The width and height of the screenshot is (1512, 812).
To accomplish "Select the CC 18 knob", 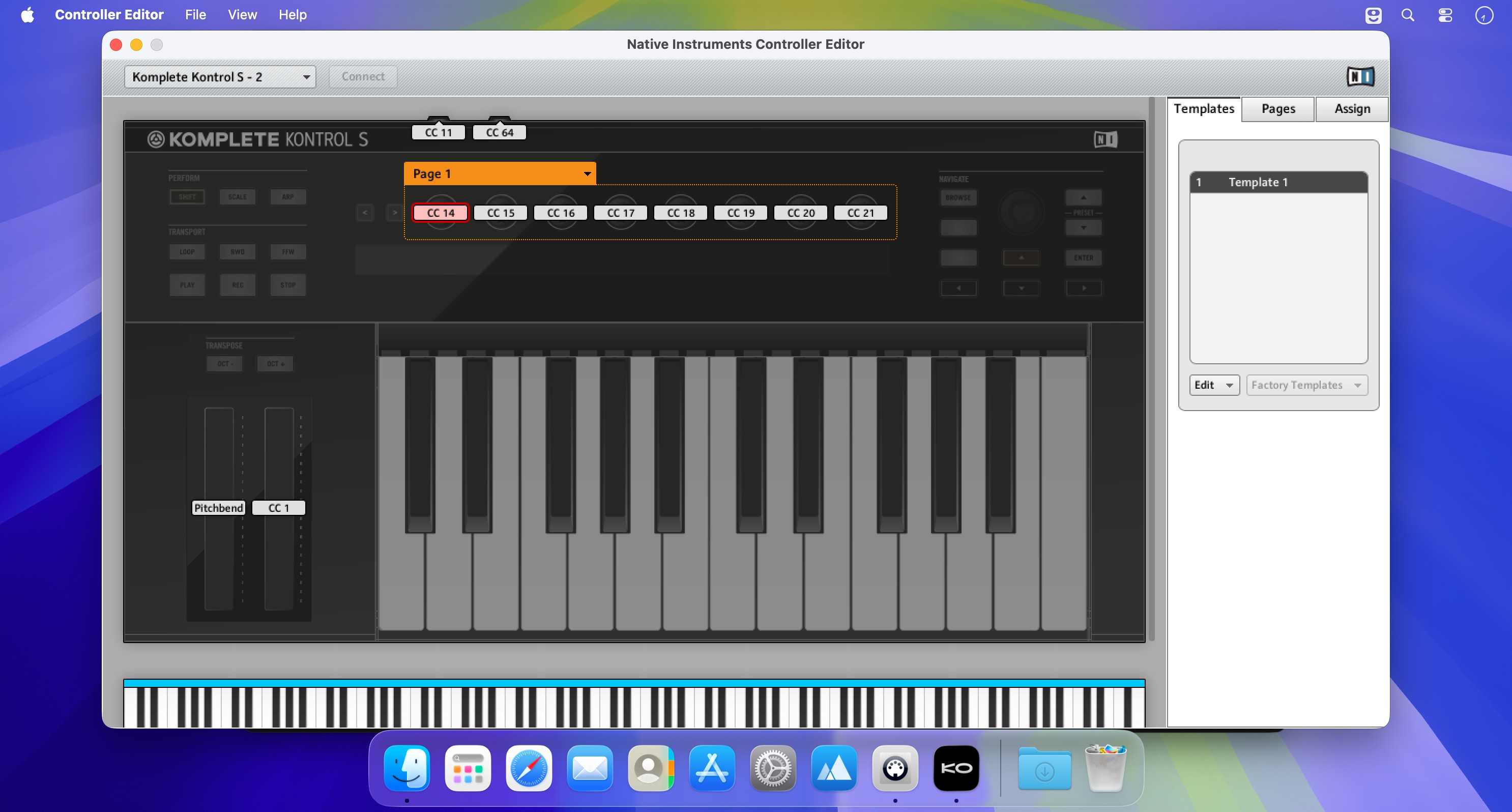I will tap(681, 213).
